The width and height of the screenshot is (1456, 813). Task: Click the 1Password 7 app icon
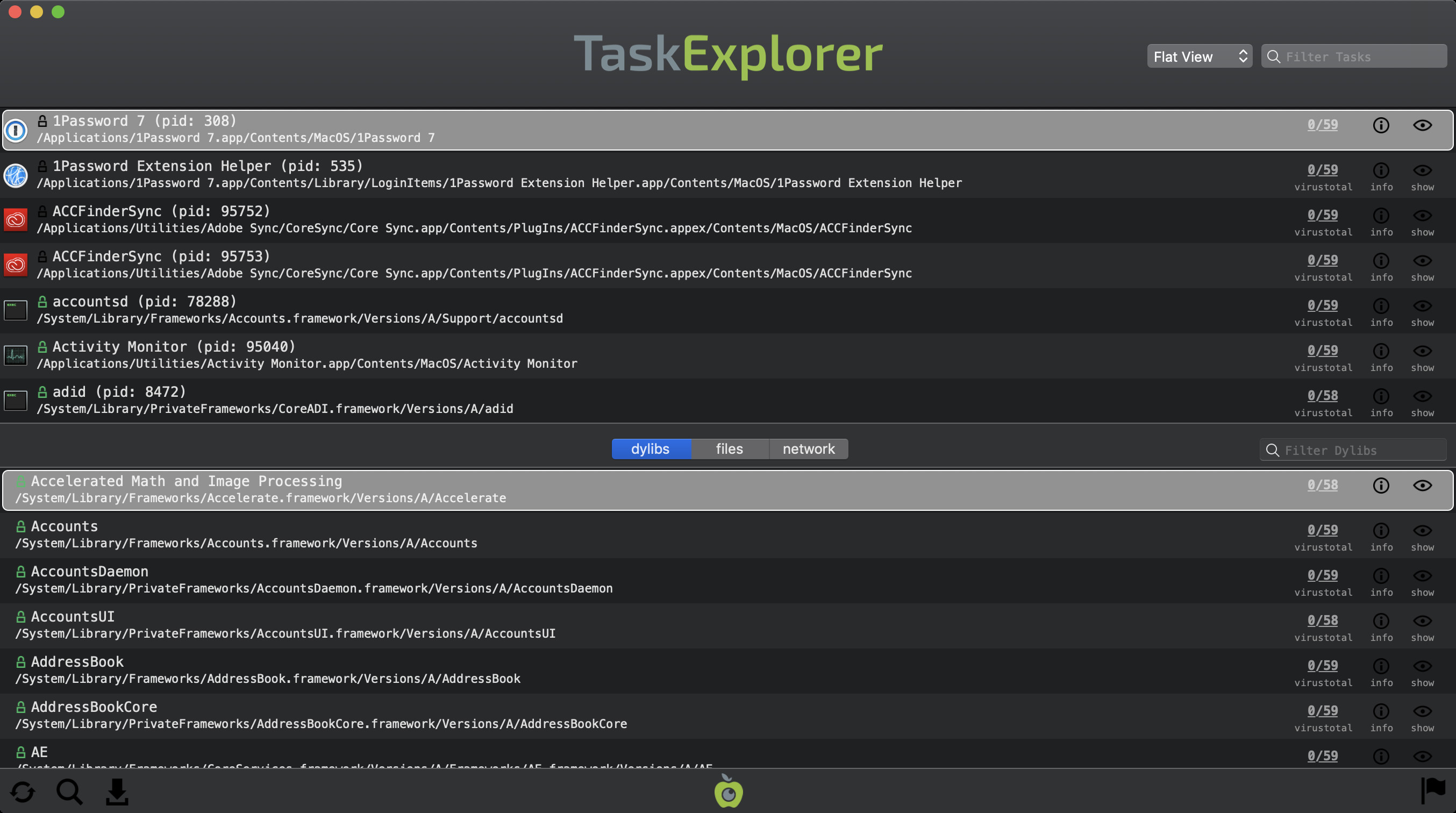[16, 130]
